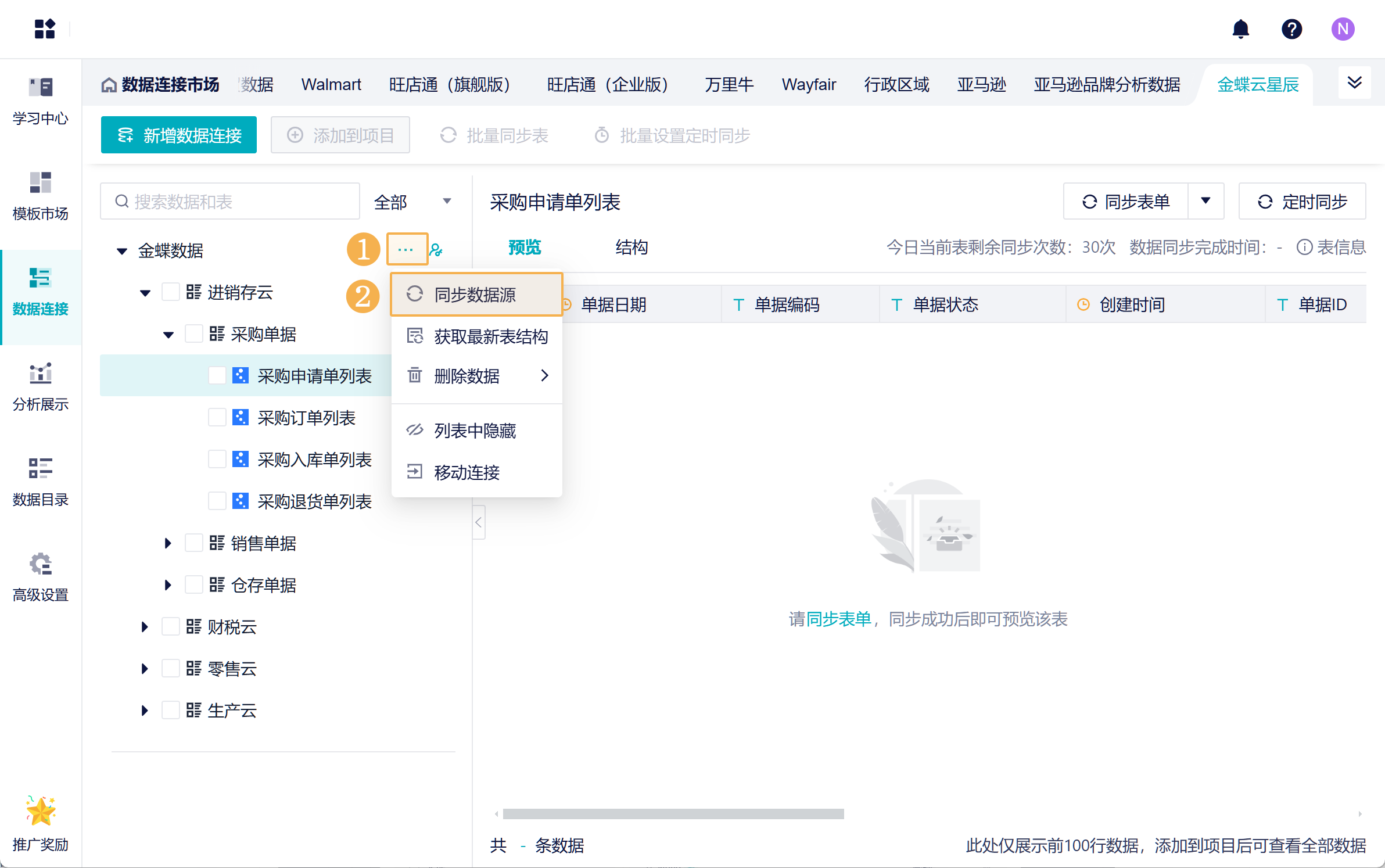Check the 采购订单列表 checkbox
The height and width of the screenshot is (868, 1385).
click(x=217, y=417)
